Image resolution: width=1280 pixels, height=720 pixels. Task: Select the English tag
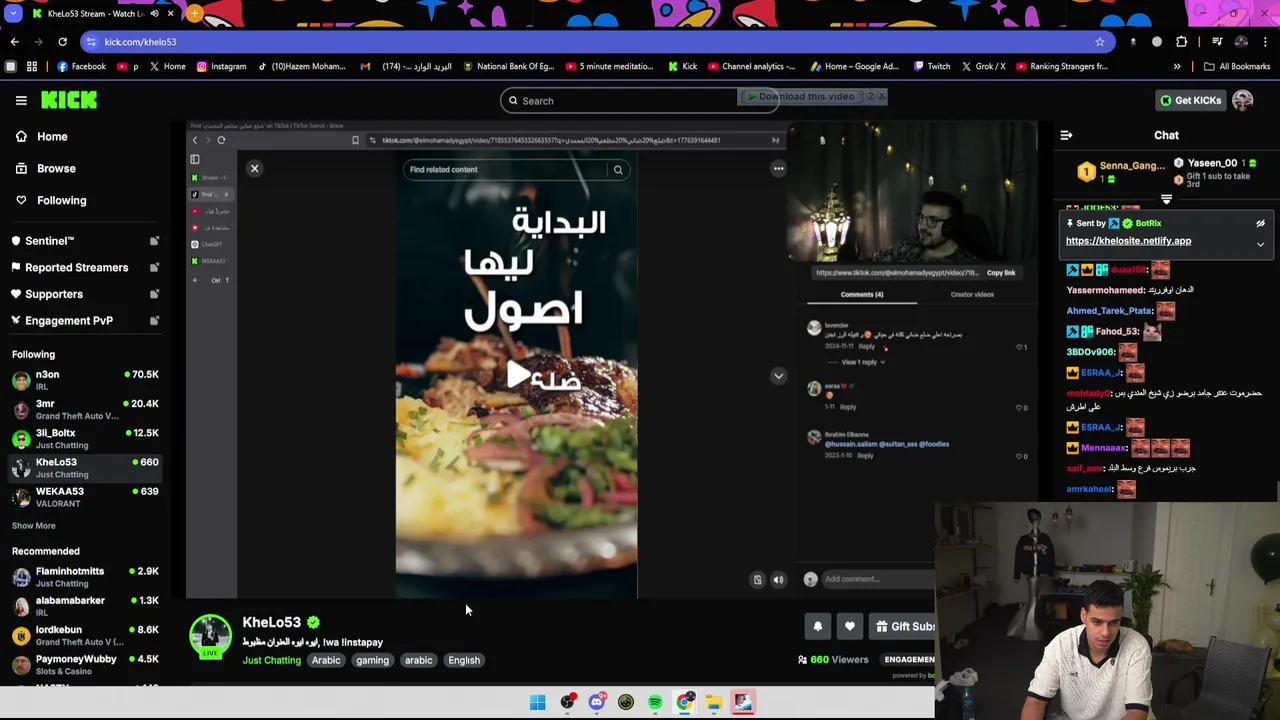(464, 660)
